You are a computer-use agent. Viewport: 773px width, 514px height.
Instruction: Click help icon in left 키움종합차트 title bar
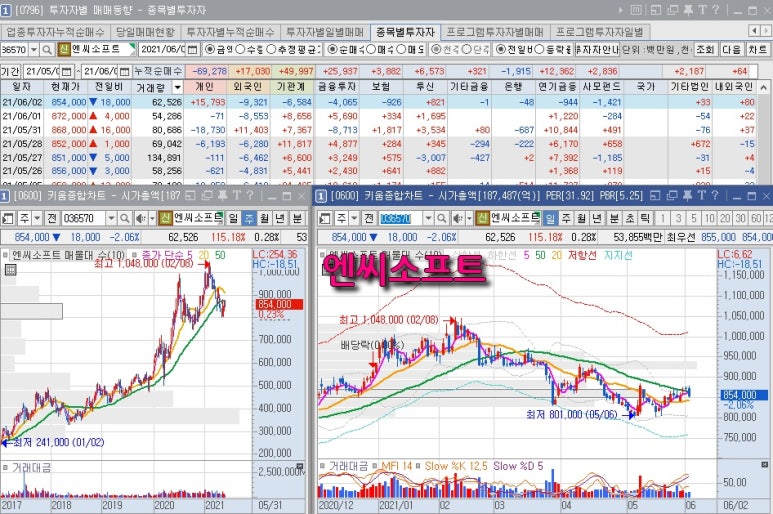249,196
